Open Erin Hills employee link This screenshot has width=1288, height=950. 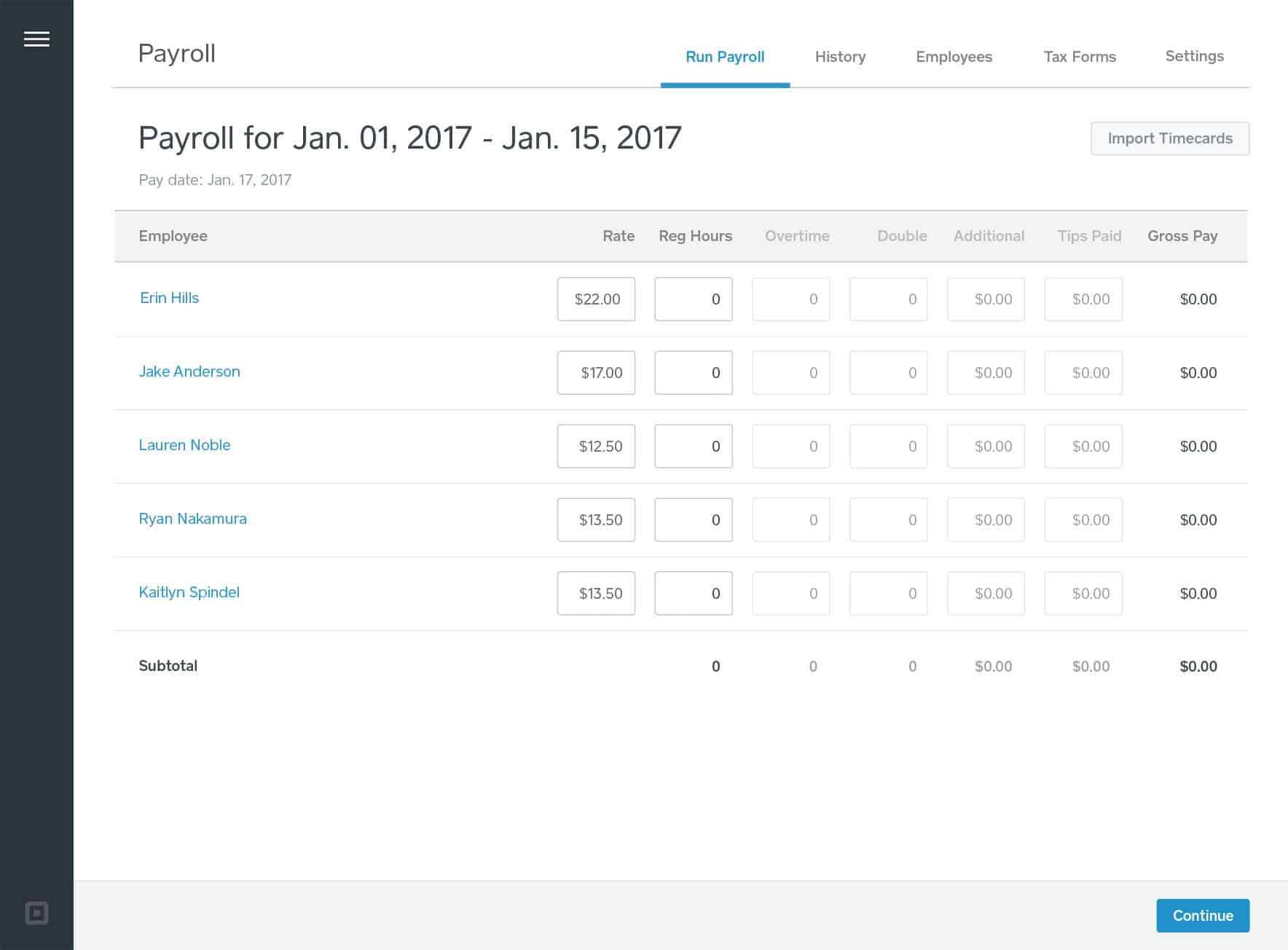[x=169, y=298]
